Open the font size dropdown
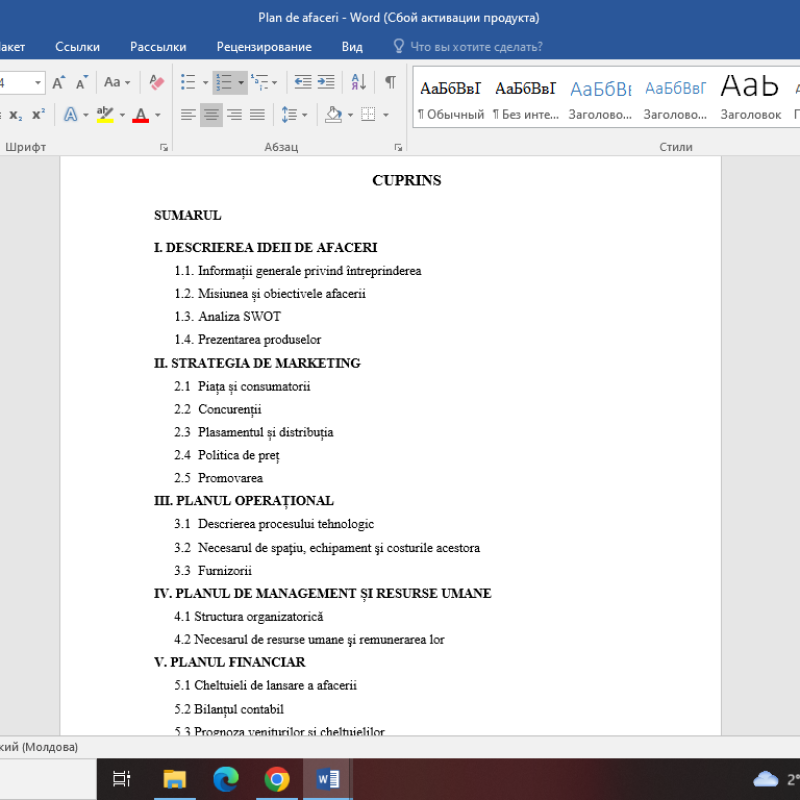The height and width of the screenshot is (800, 800). pyautogui.click(x=38, y=83)
